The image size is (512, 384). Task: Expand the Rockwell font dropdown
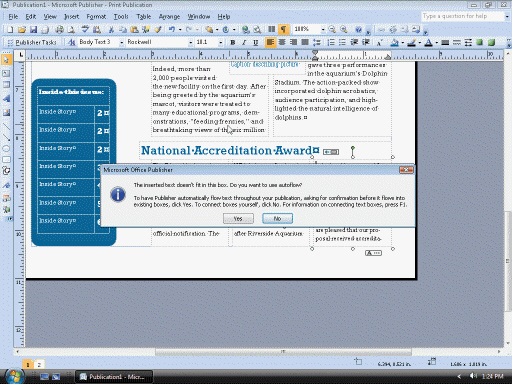[x=191, y=42]
